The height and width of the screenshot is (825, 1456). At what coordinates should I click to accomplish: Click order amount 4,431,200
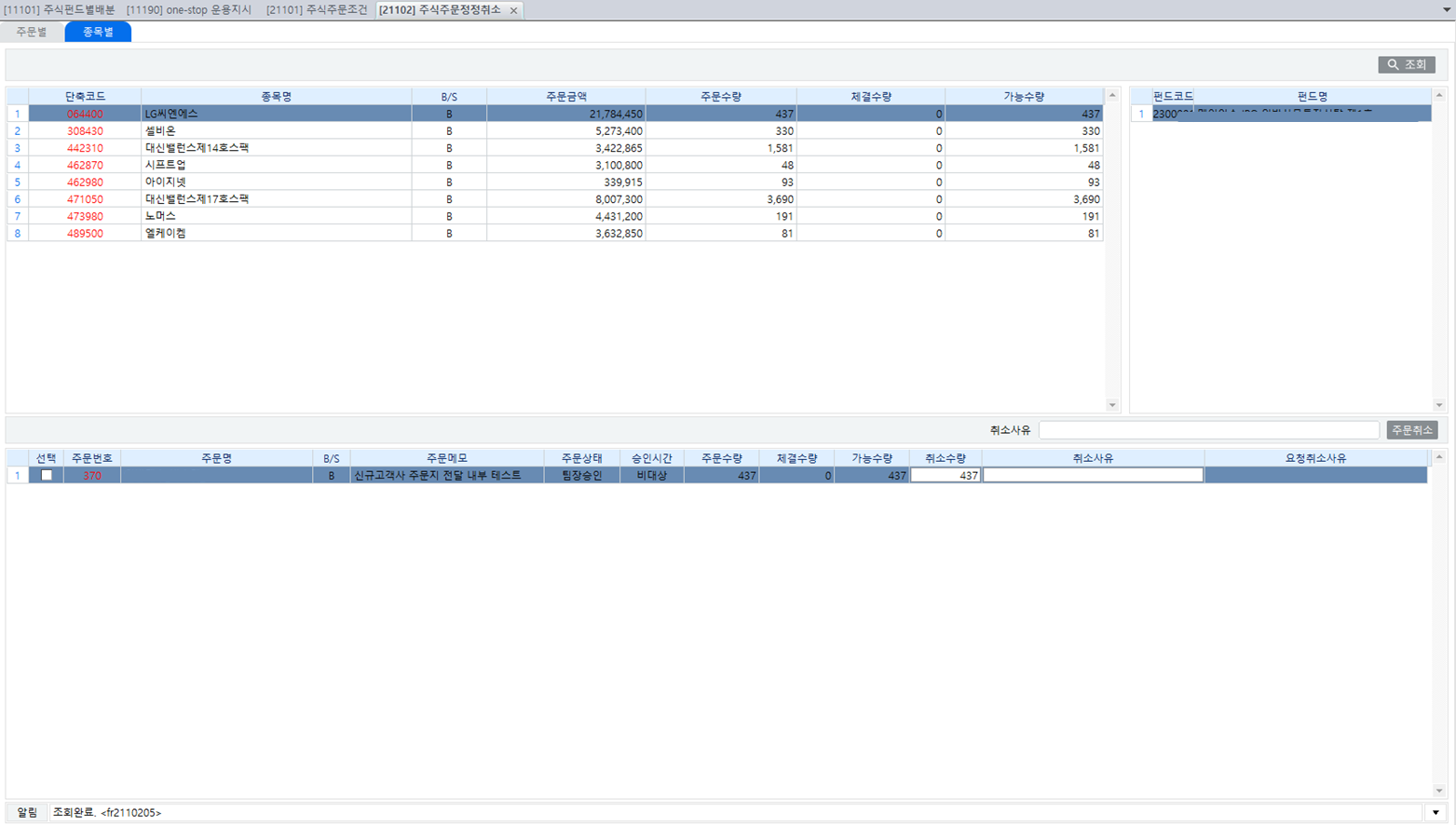(x=619, y=216)
